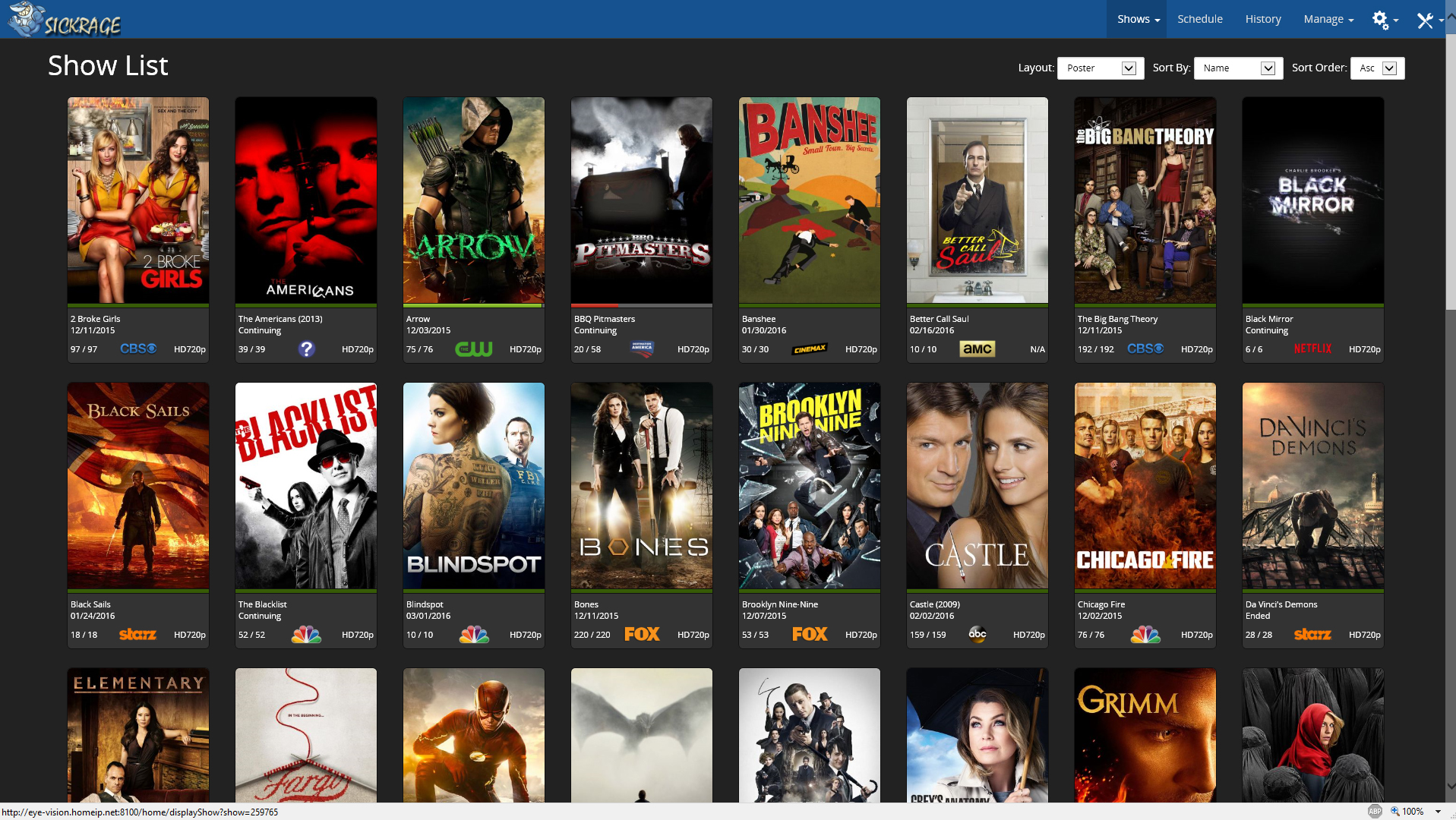1456x820 pixels.
Task: Click ABC logo for Castle (2009)
Action: click(x=978, y=634)
